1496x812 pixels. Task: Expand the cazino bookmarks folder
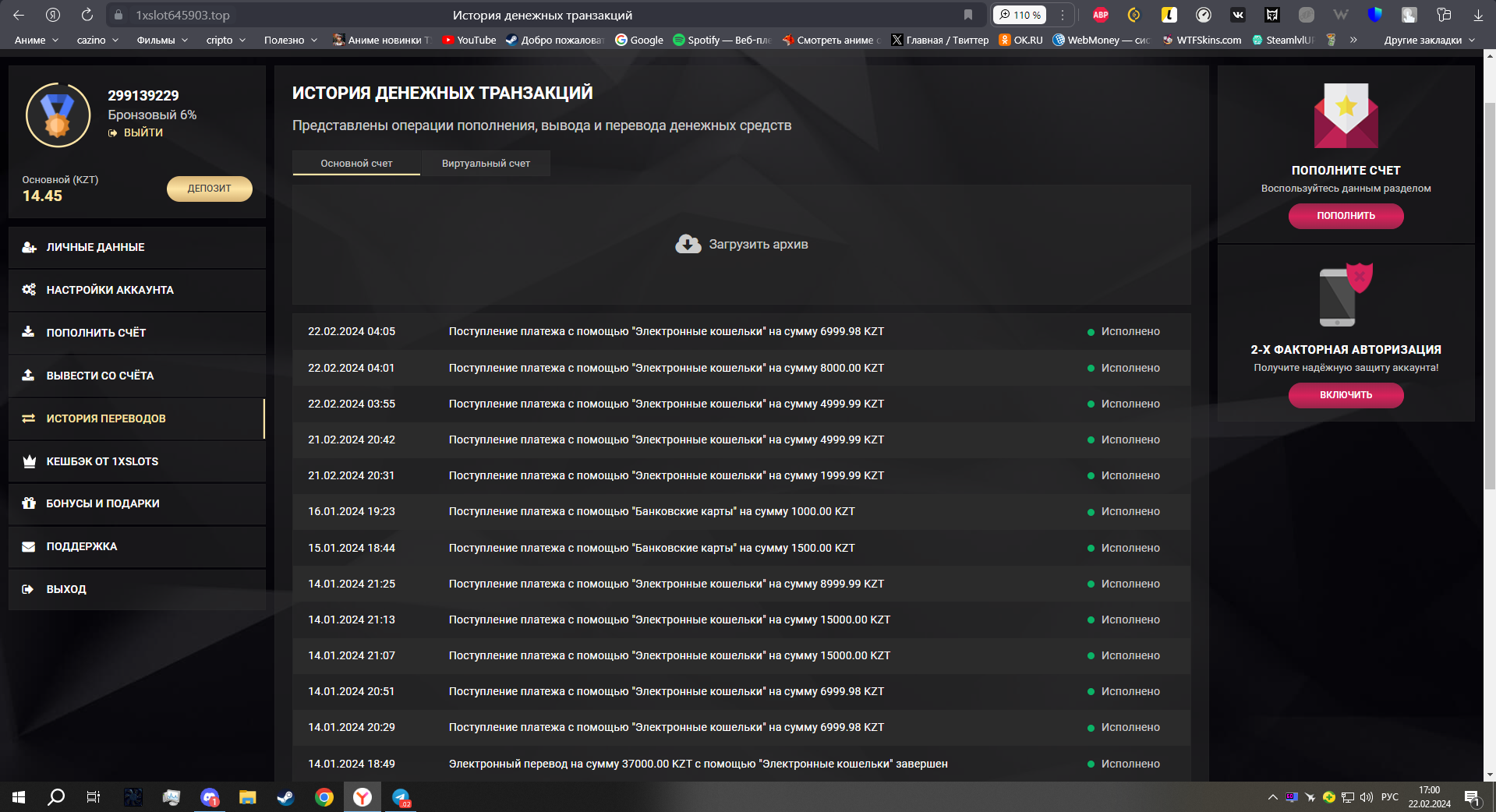tap(97, 40)
